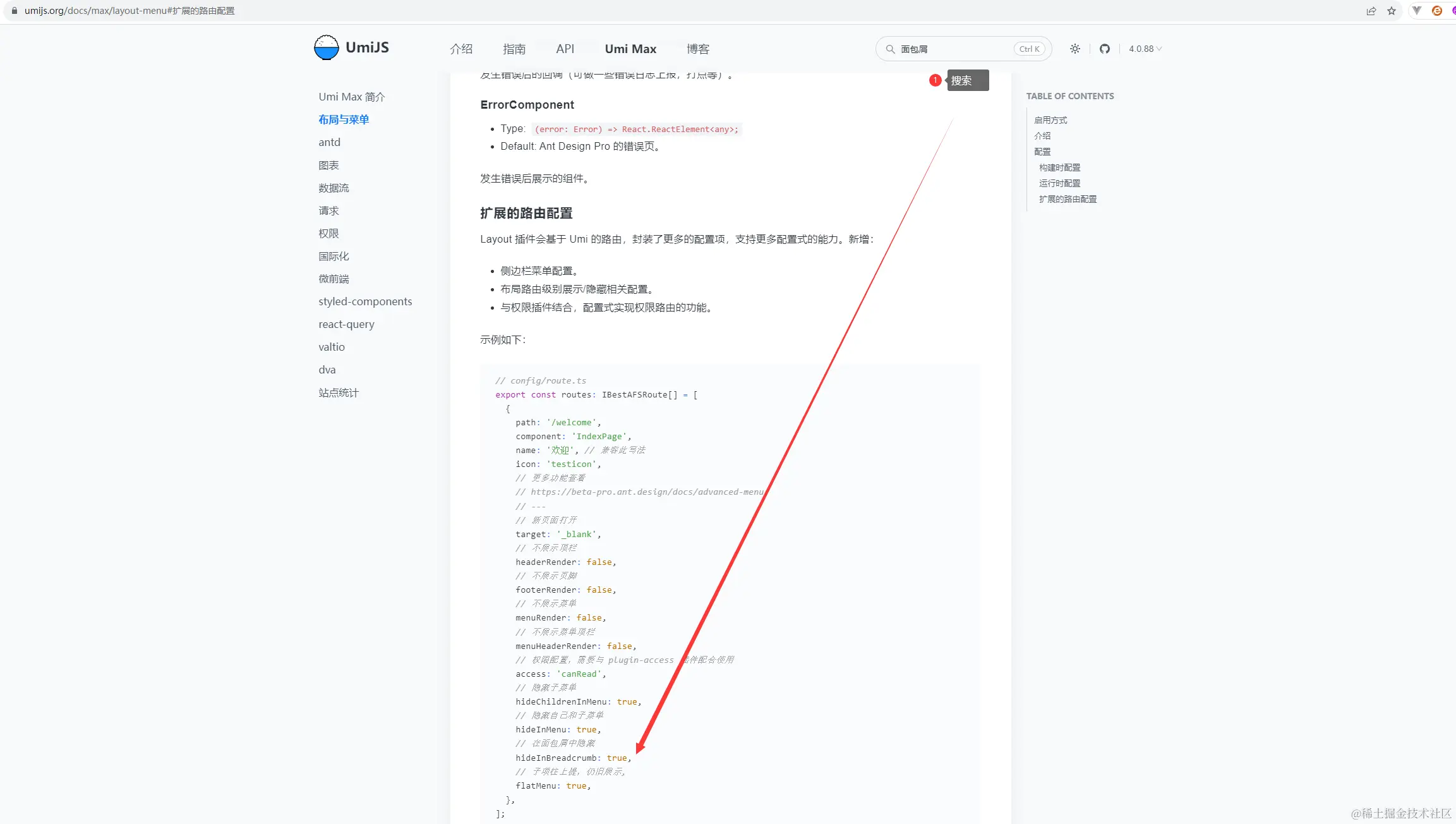Open 数据流 sidebar page

click(334, 188)
